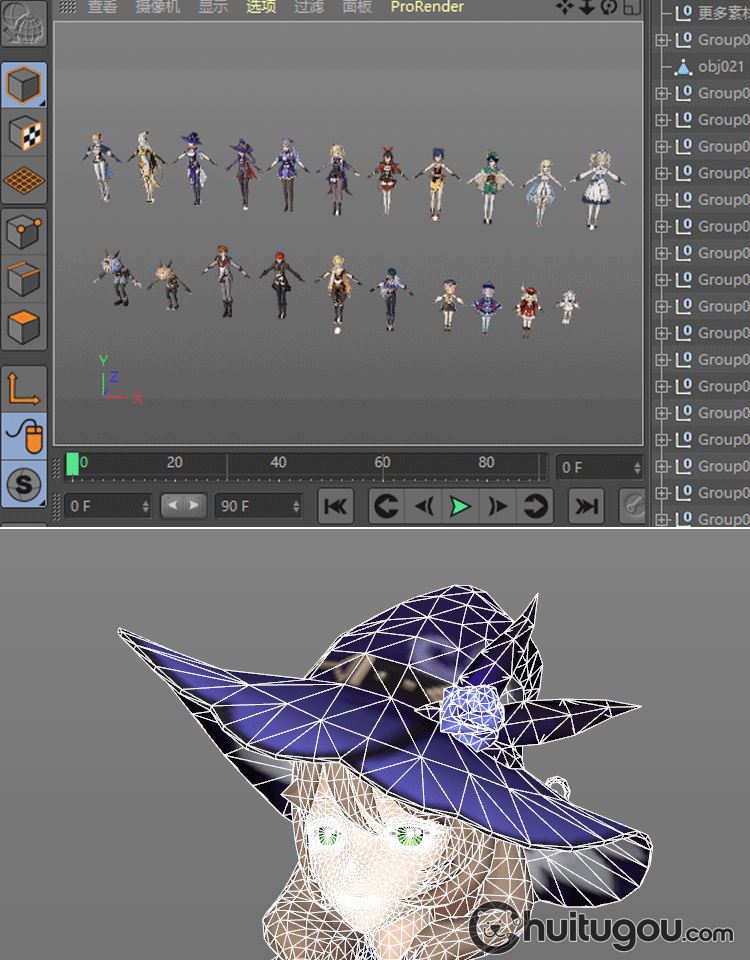Screen dimensions: 750x960
Task: Click the Enable Axis tool icon
Action: coord(24,388)
